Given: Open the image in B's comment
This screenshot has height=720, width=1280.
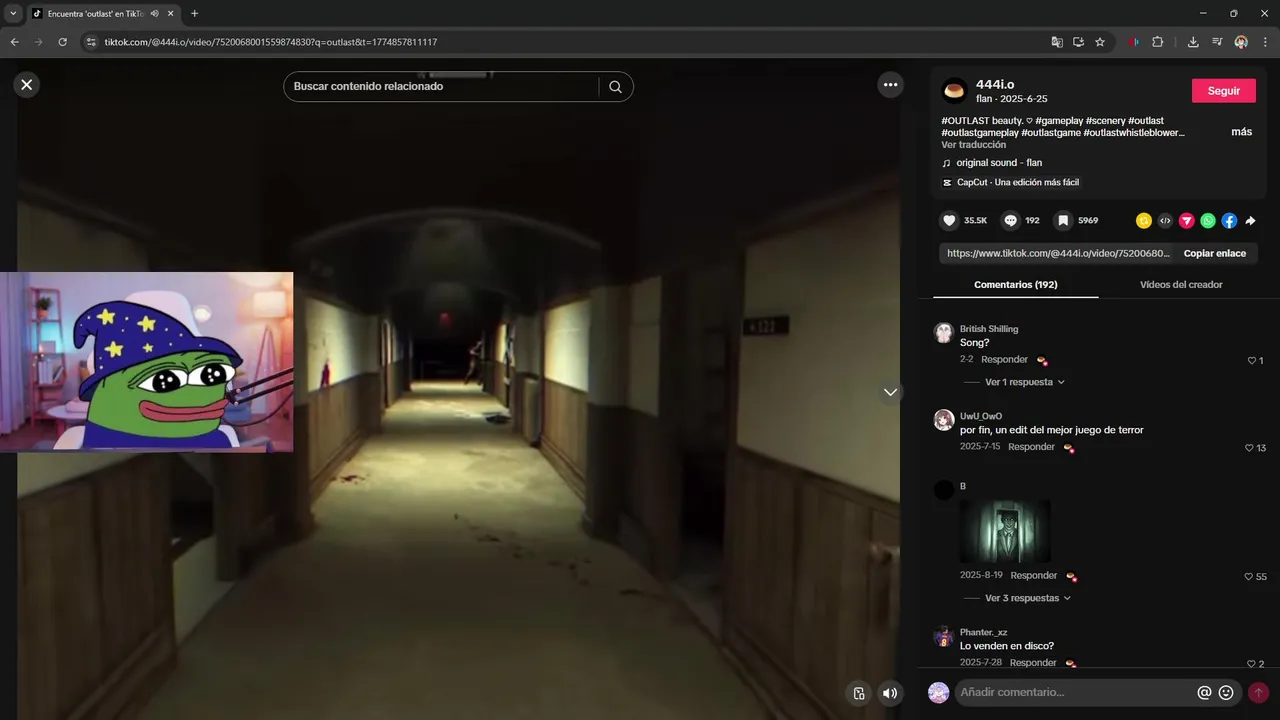Looking at the screenshot, I should [x=1005, y=531].
